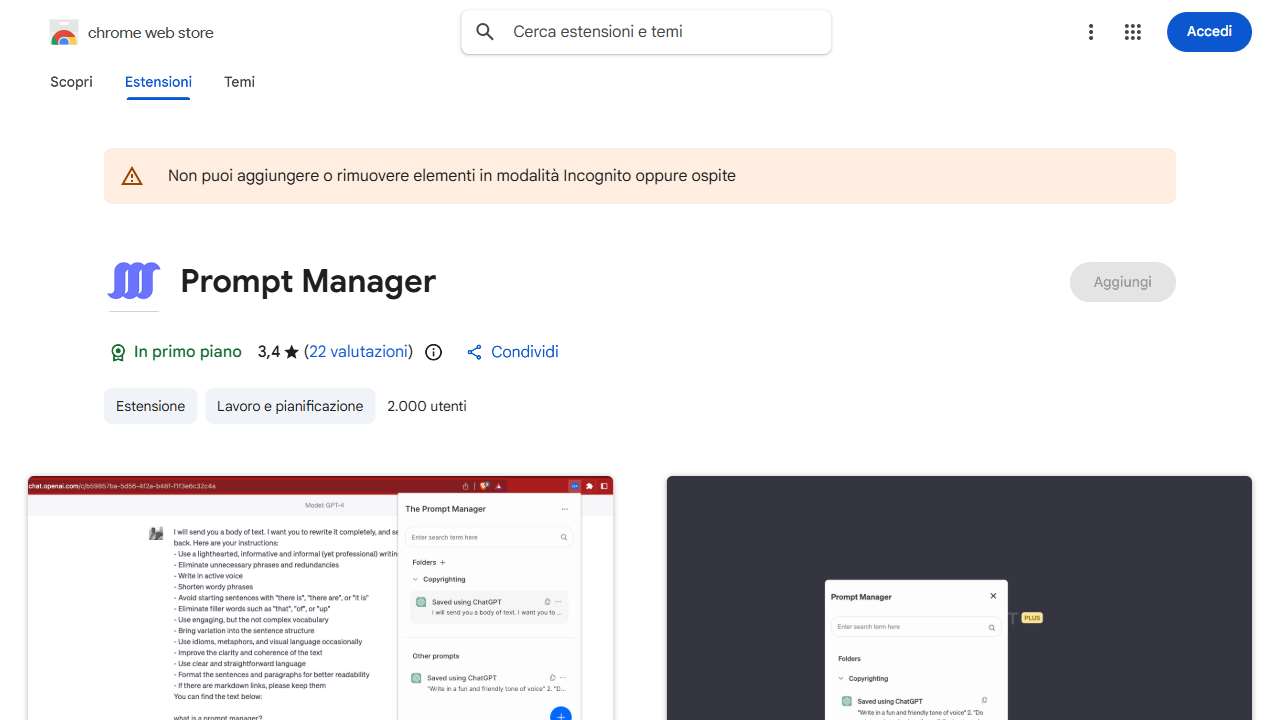Switch to the Scopri tab
Screen dimensions: 1280x720
coord(71,82)
